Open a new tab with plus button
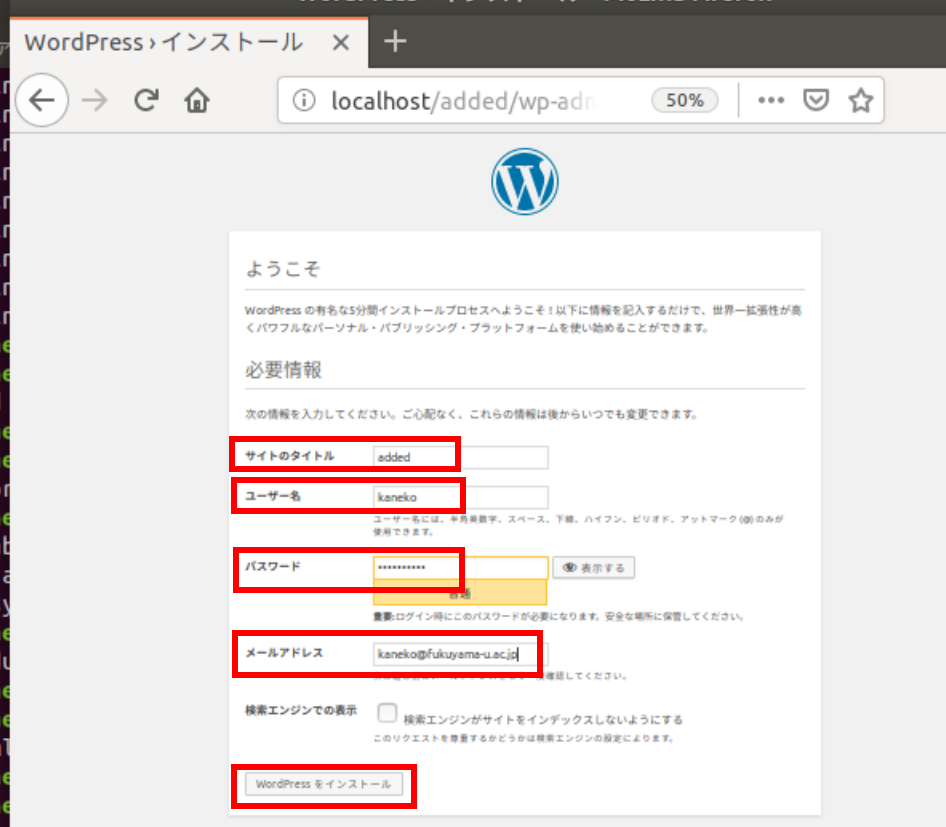This screenshot has width=946, height=827. tap(395, 42)
